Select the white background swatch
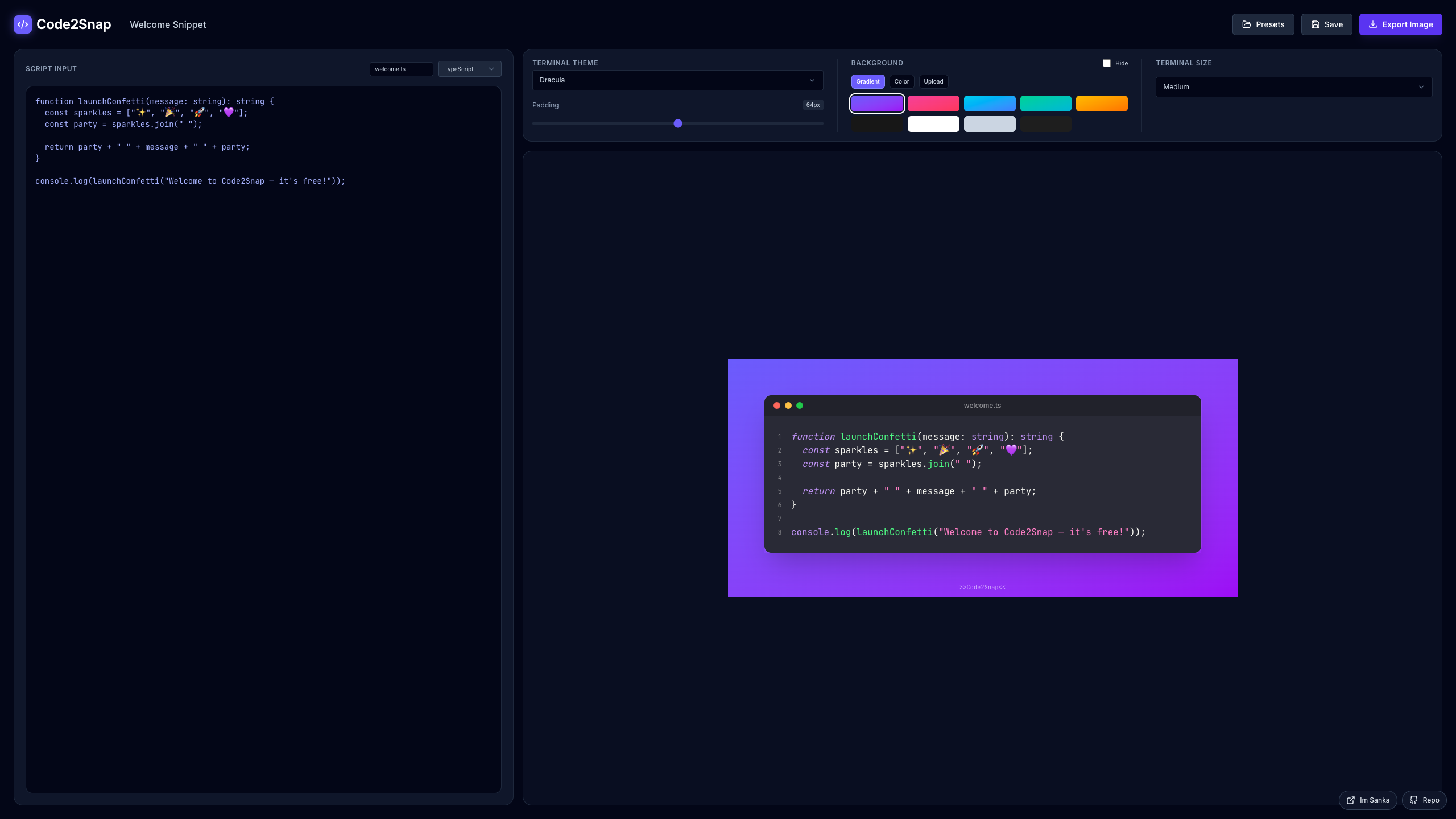 click(x=933, y=124)
